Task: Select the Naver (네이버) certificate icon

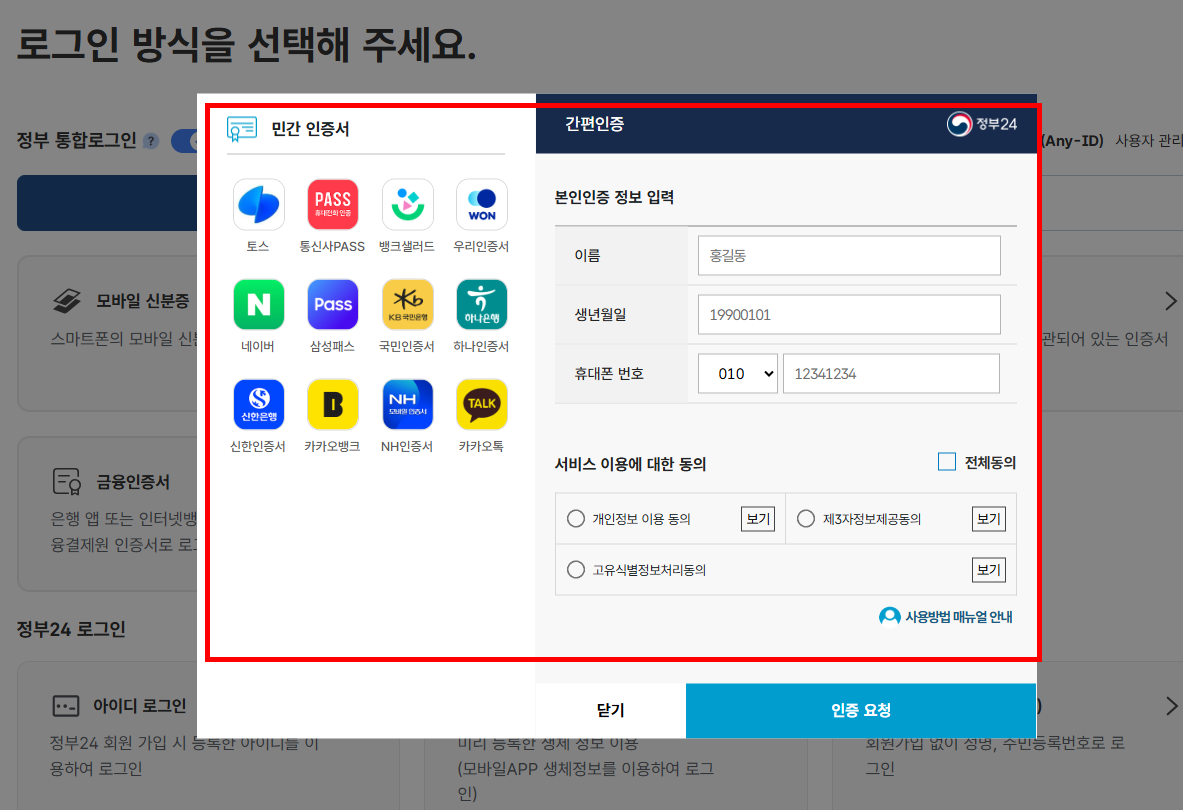Action: (x=259, y=305)
